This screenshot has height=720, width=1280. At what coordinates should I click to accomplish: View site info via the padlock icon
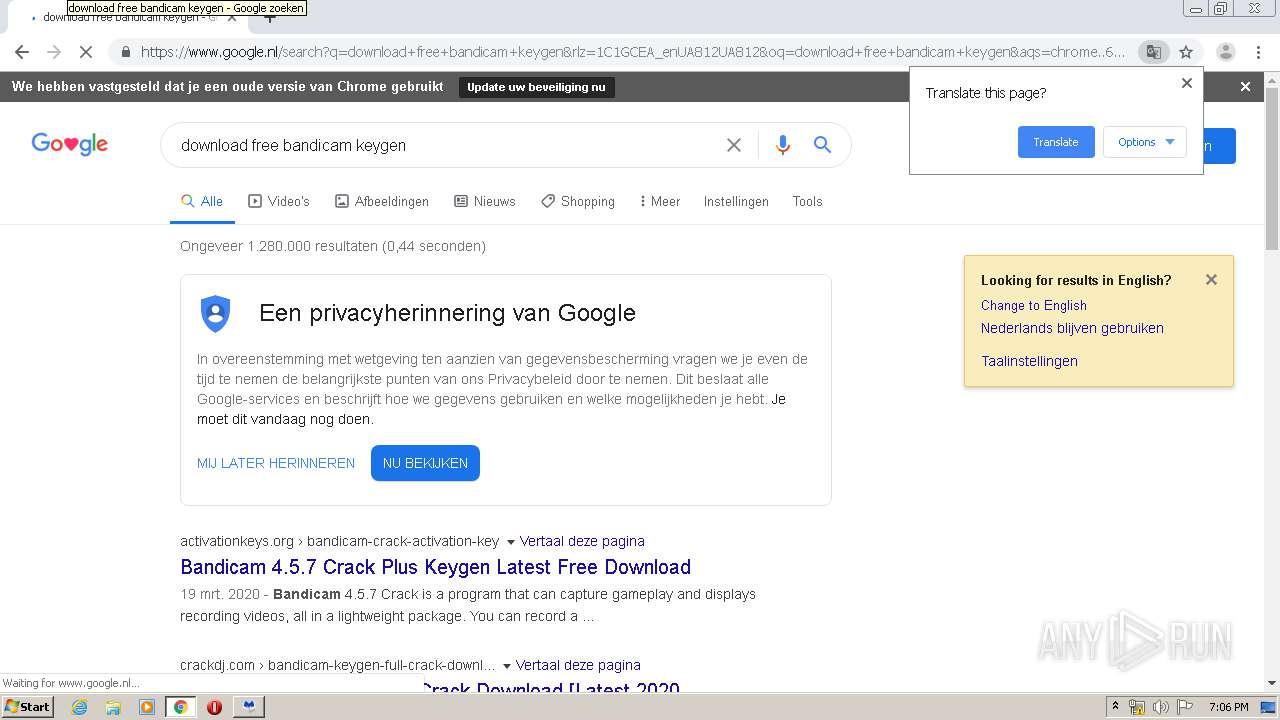point(125,52)
